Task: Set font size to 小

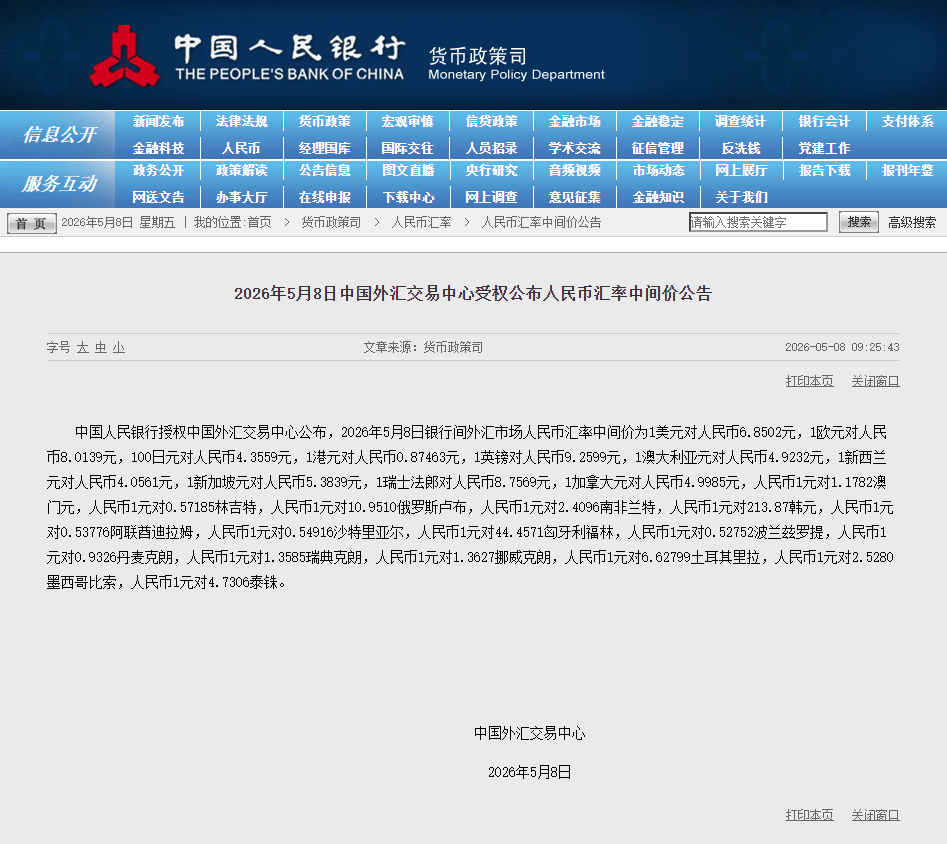Action: 119,347
